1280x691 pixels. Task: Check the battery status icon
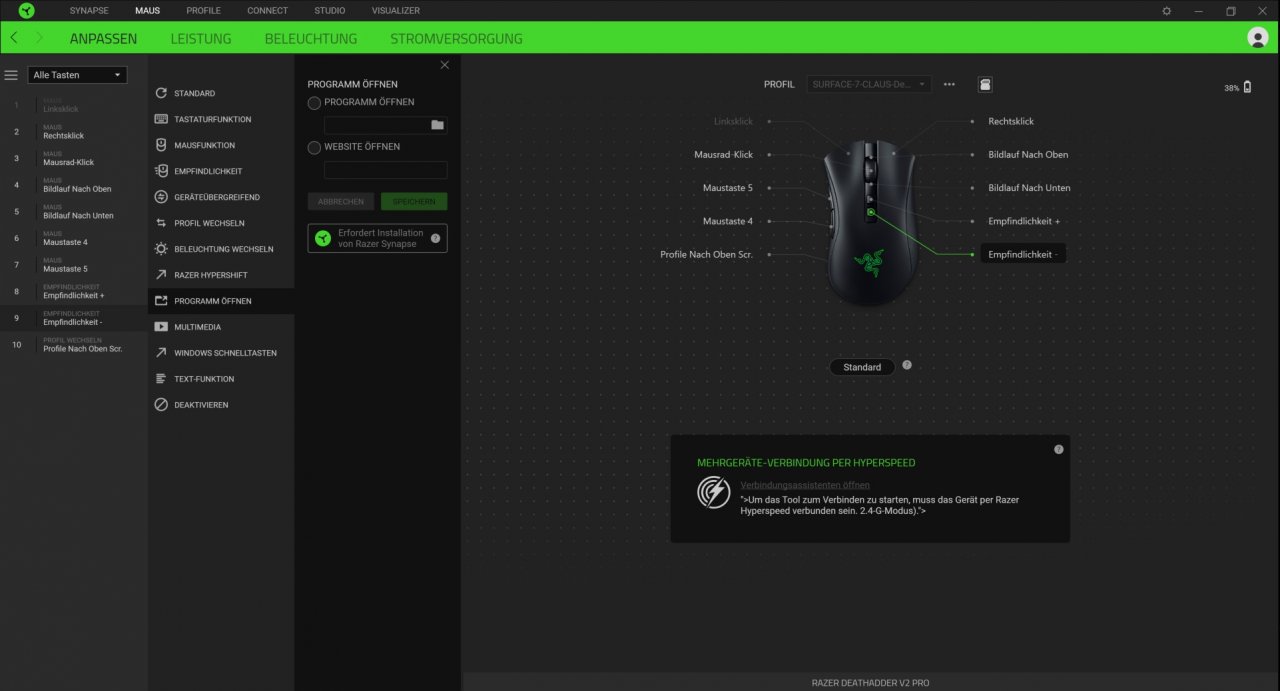1247,87
